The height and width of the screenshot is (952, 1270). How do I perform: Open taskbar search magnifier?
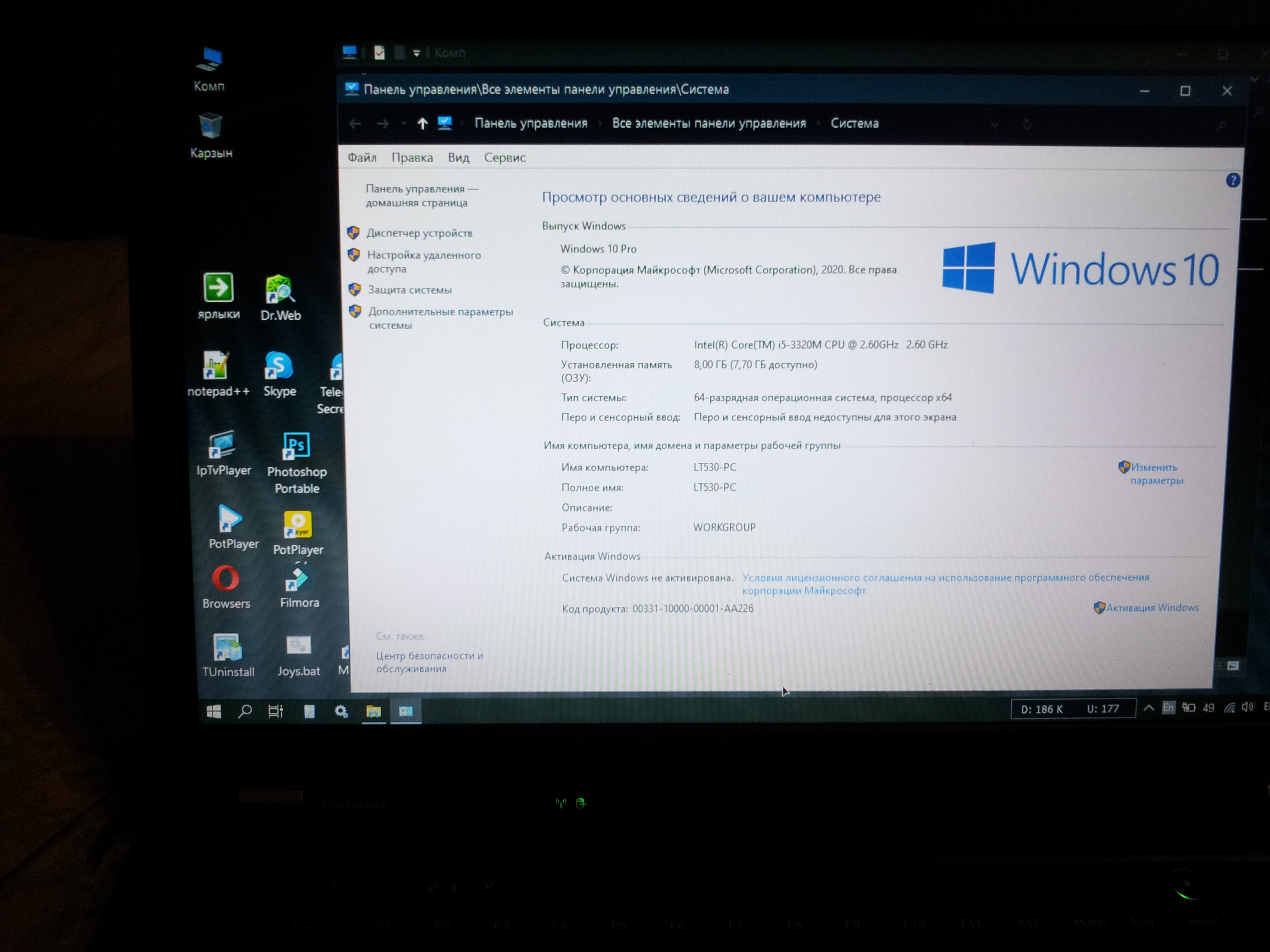[x=245, y=712]
